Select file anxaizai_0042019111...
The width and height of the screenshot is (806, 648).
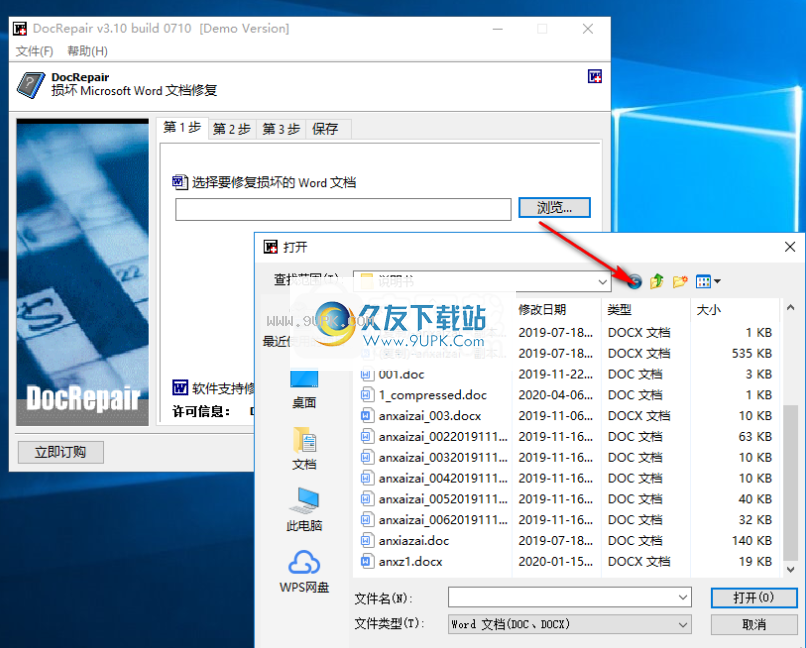443,478
